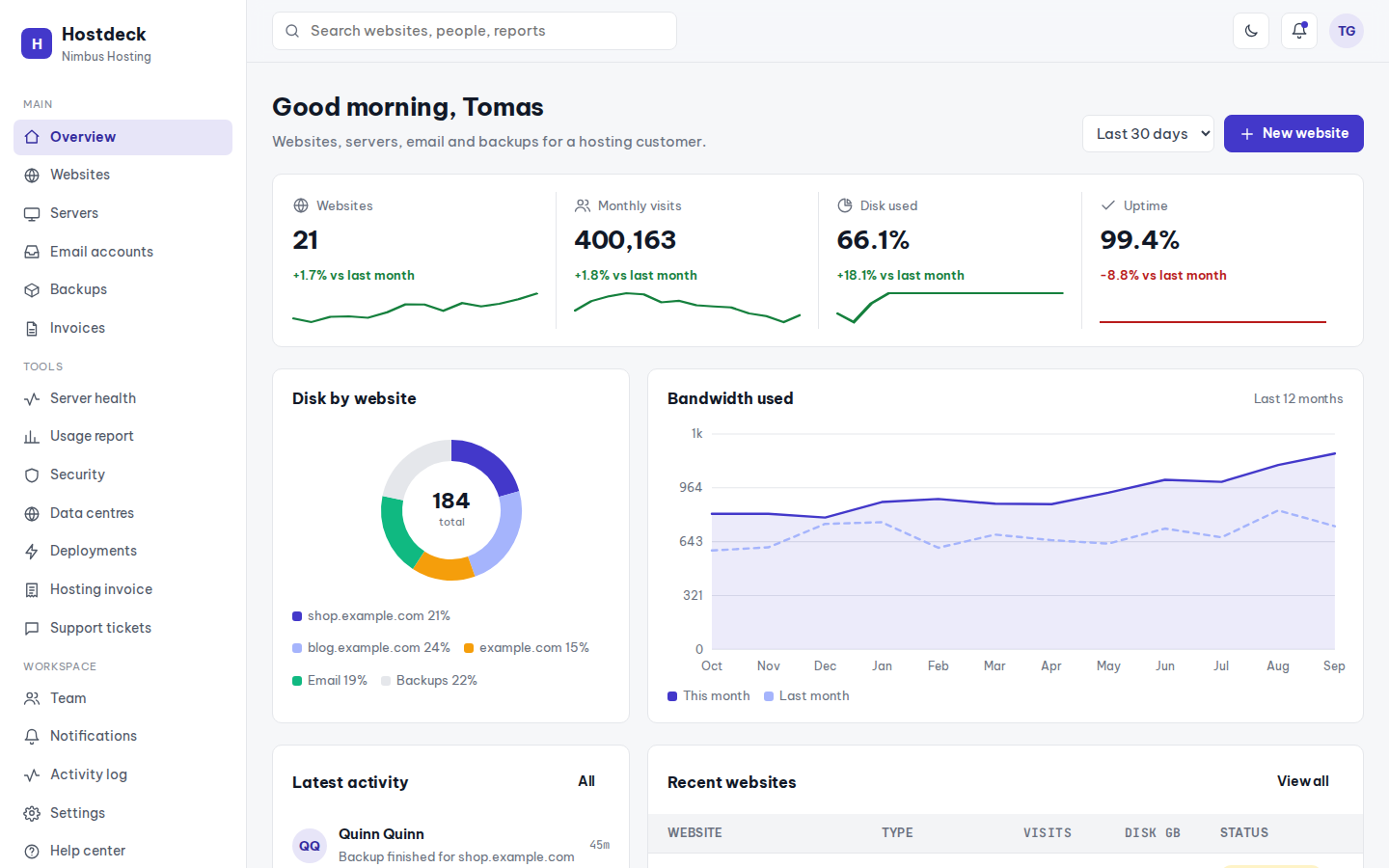The width and height of the screenshot is (1389, 868).
Task: Click the Data centres globe icon
Action: (32, 513)
